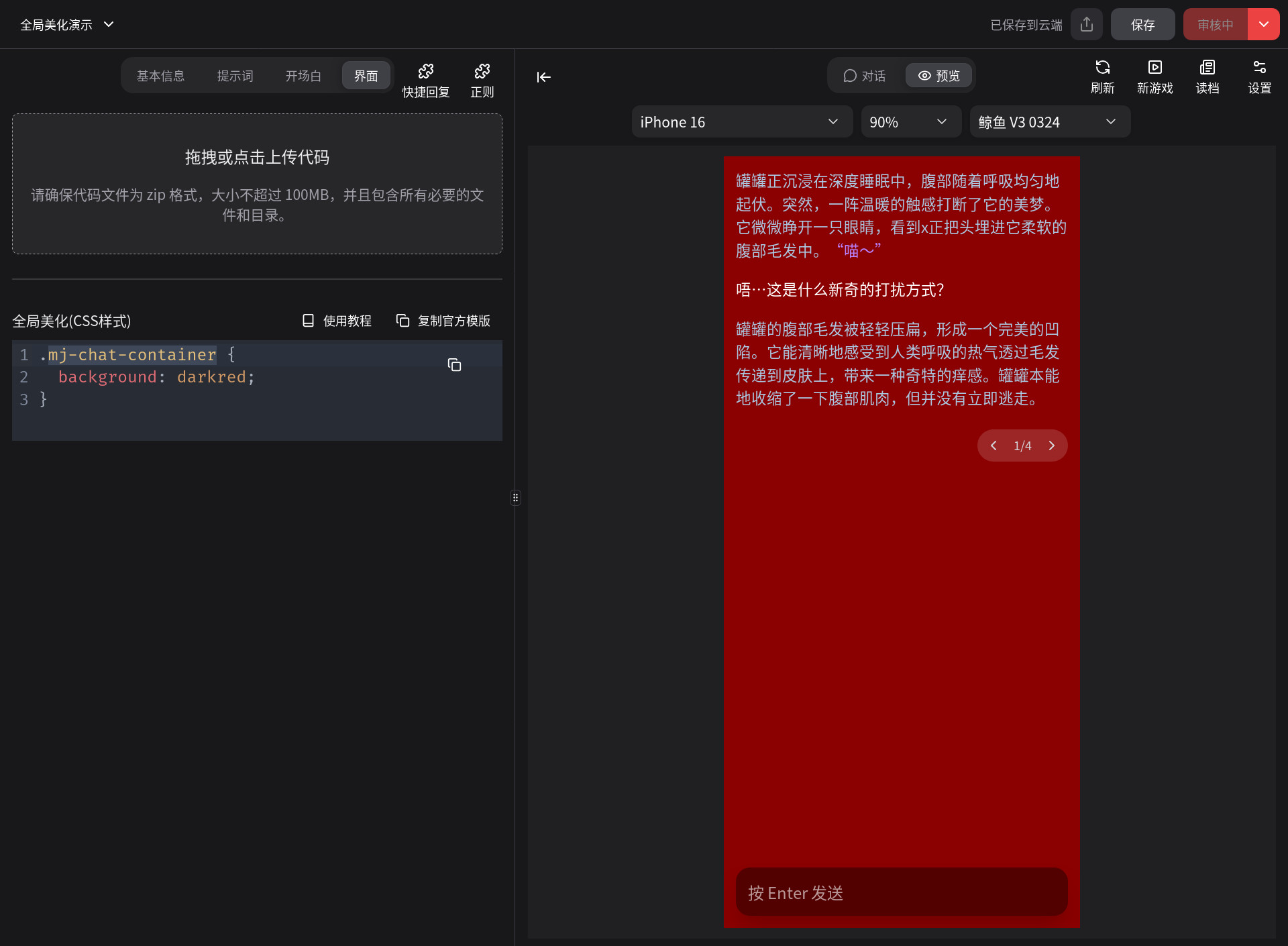Open the 读档 load save icon
The height and width of the screenshot is (946, 1288).
1207,76
